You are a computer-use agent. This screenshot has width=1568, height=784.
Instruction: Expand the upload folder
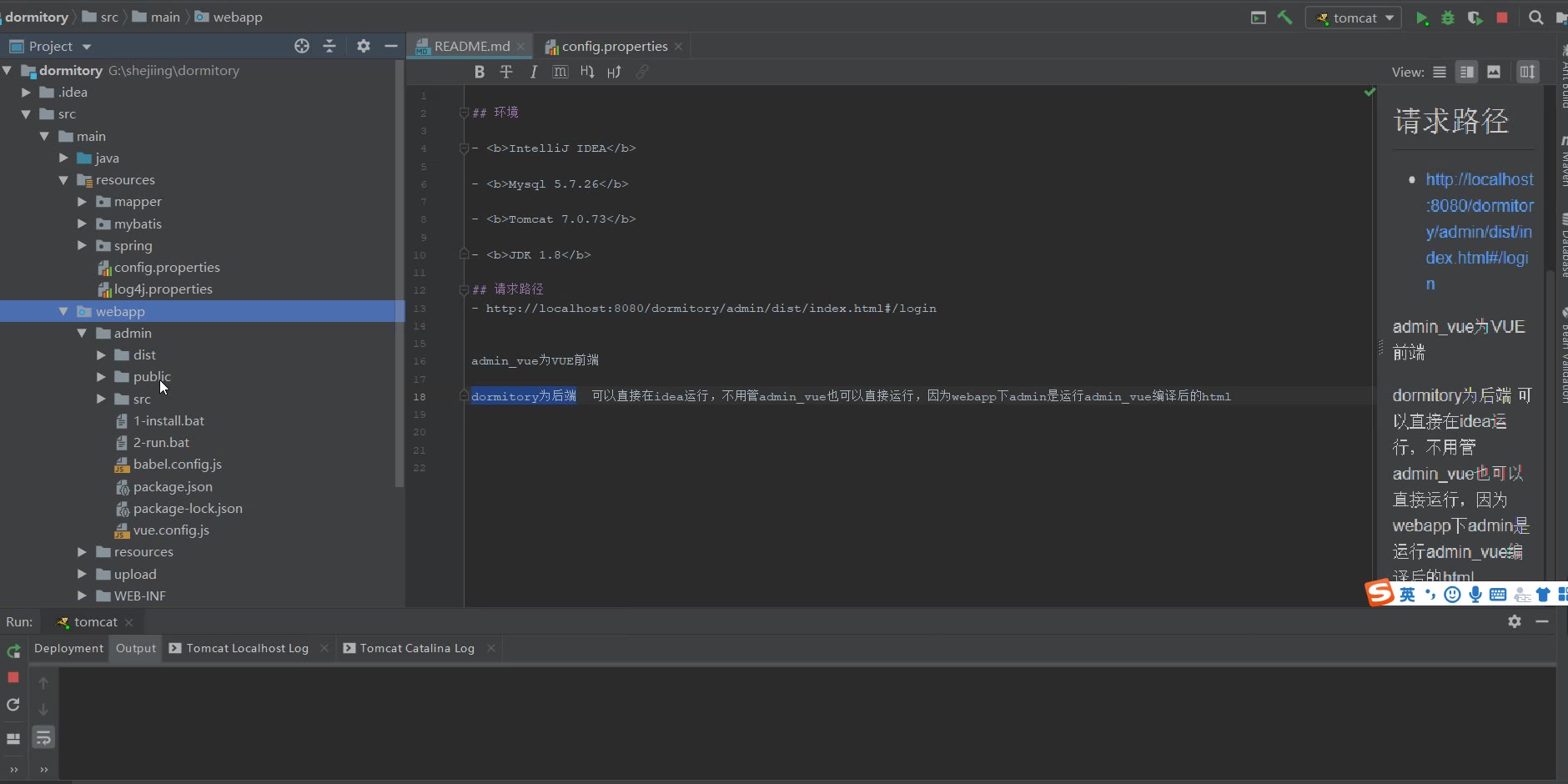(82, 574)
